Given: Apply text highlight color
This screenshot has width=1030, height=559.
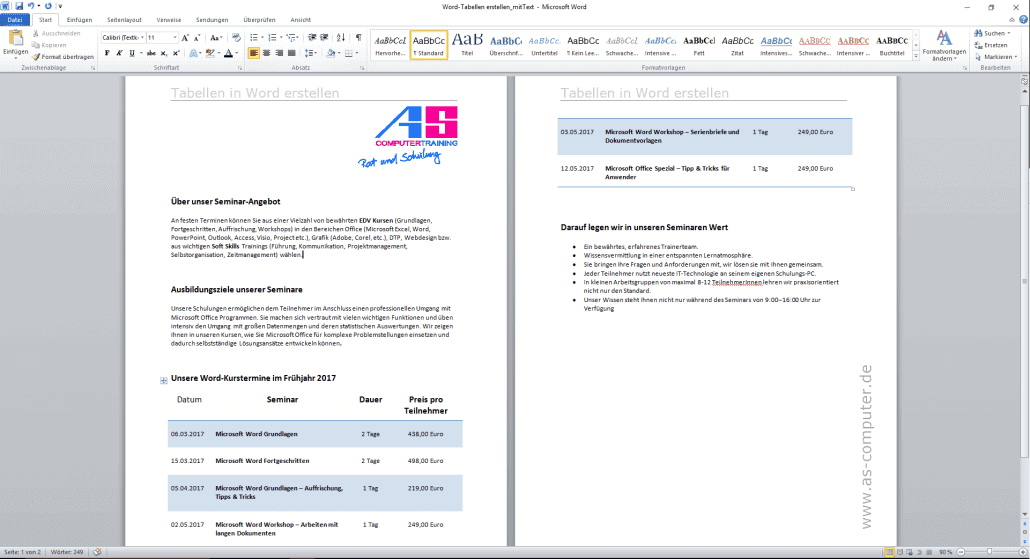Looking at the screenshot, I should point(210,53).
